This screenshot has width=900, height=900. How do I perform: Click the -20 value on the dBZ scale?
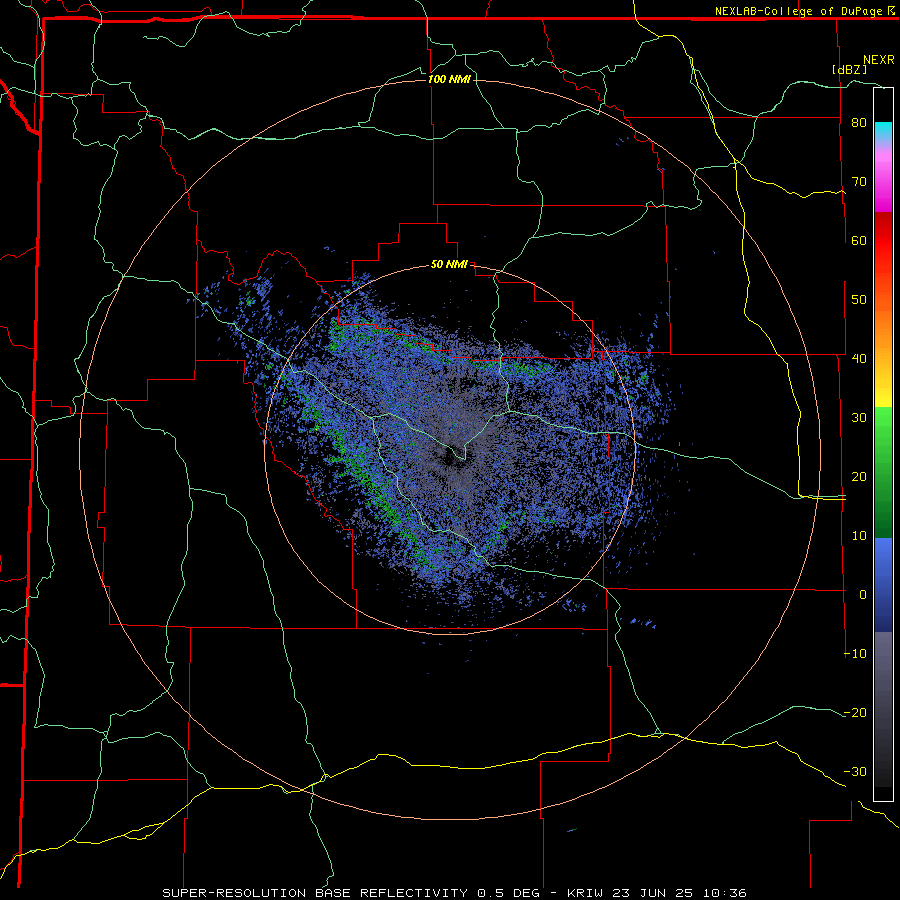tap(855, 713)
